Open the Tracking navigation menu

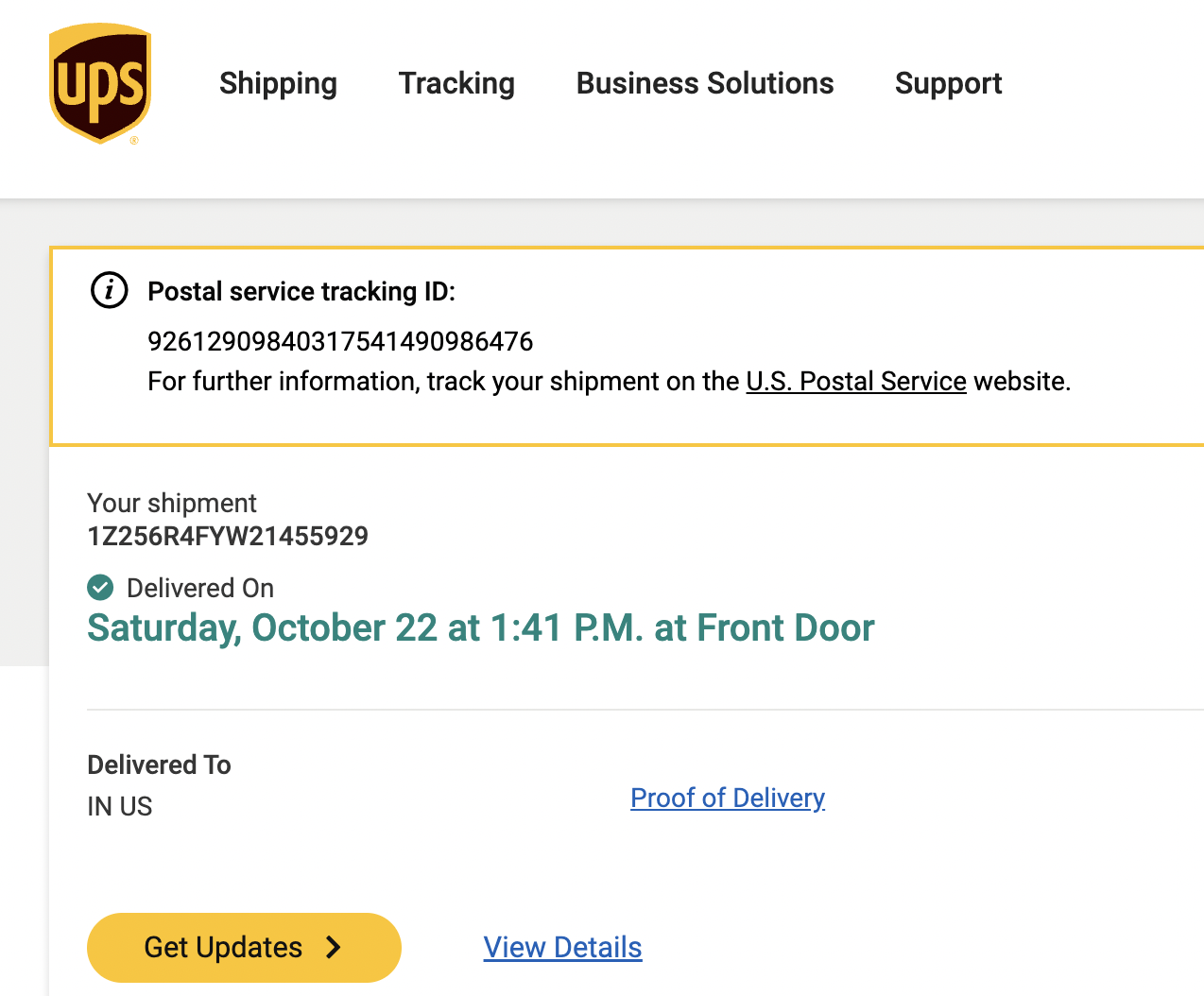(x=456, y=83)
